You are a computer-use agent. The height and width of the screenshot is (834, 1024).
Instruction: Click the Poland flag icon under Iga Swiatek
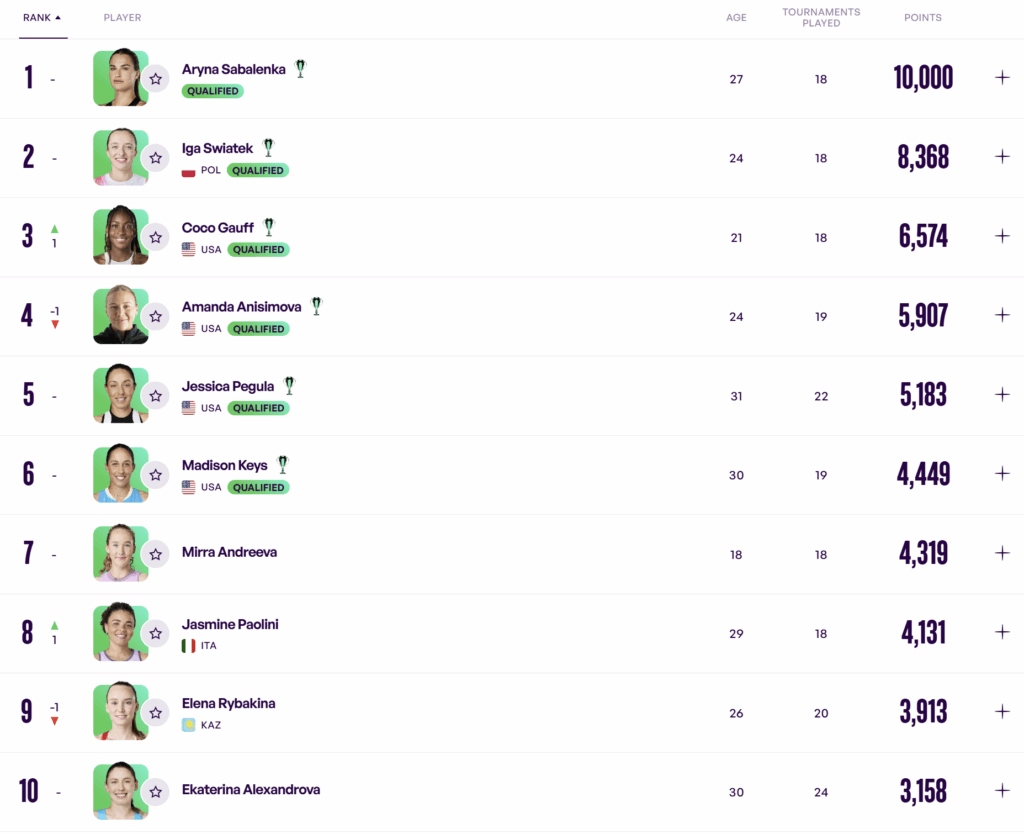coord(188,171)
